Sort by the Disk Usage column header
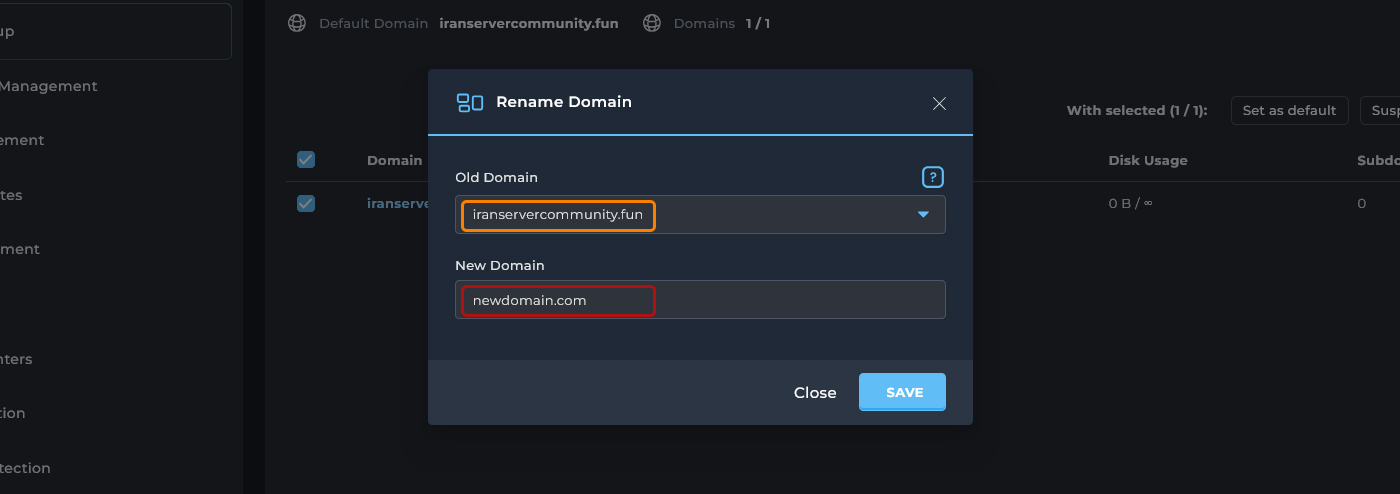The width and height of the screenshot is (1400, 494). [1148, 160]
